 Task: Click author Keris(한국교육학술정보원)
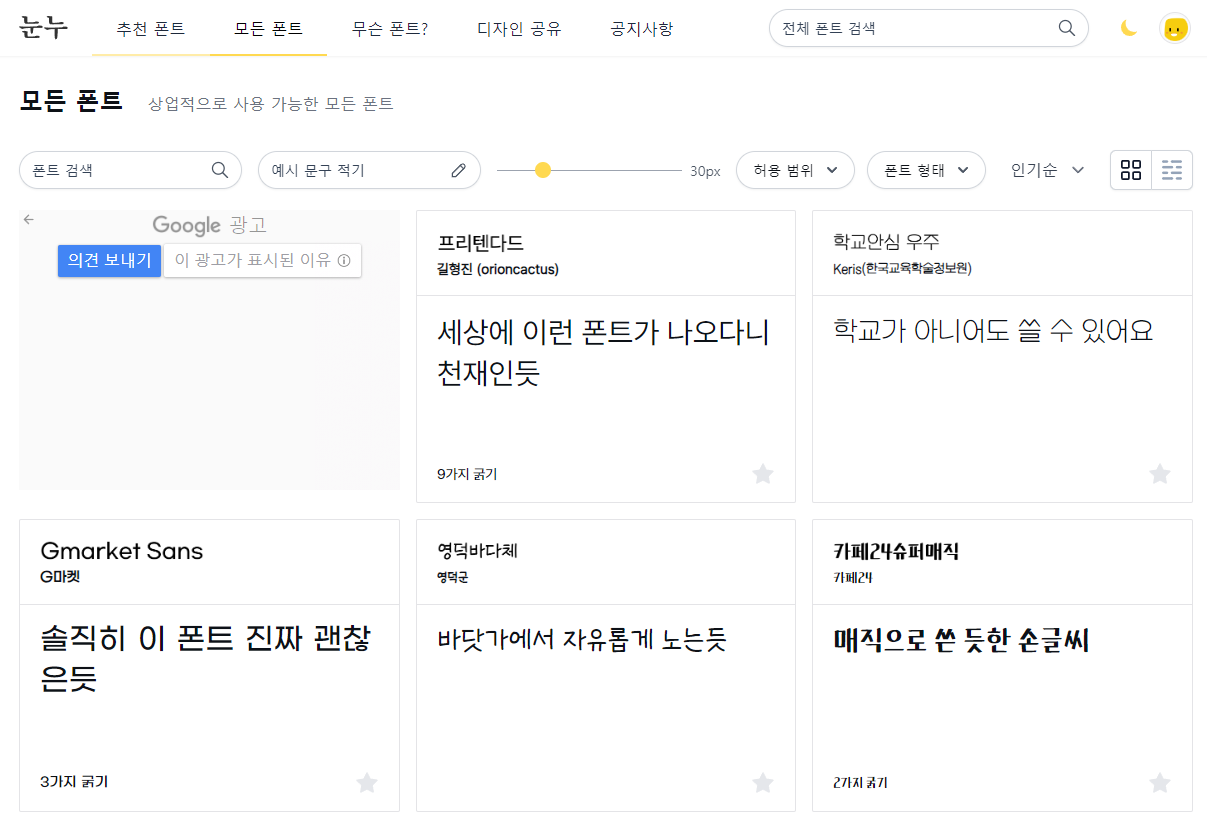click(902, 269)
